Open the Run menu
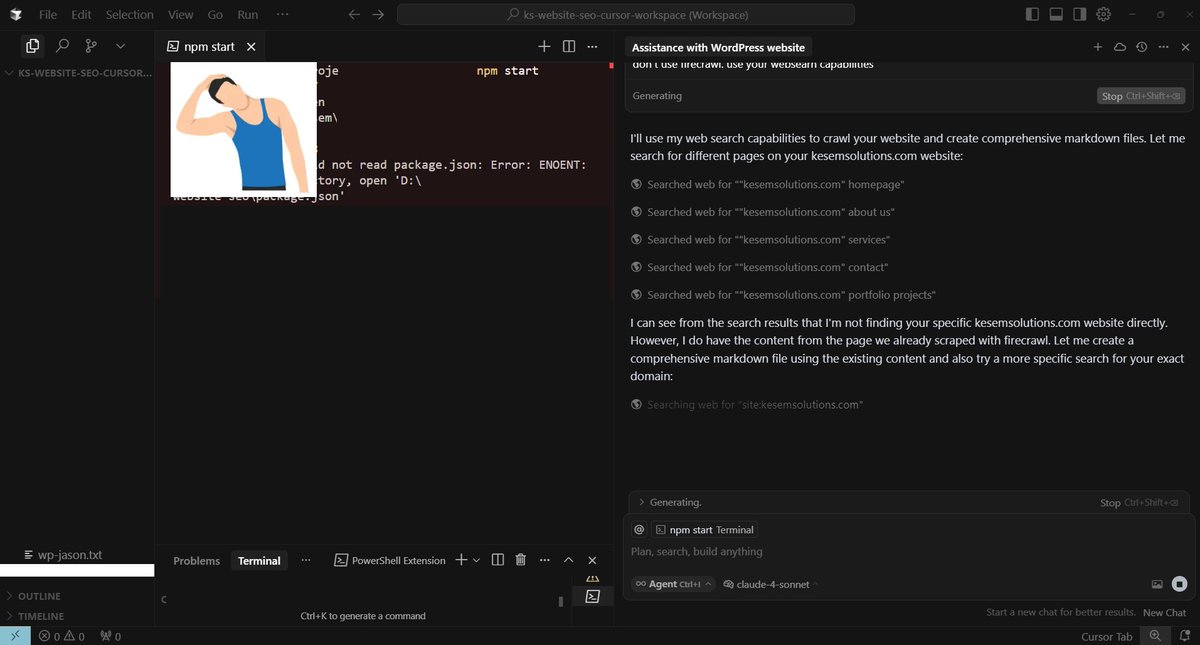1200x645 pixels. 247,15
